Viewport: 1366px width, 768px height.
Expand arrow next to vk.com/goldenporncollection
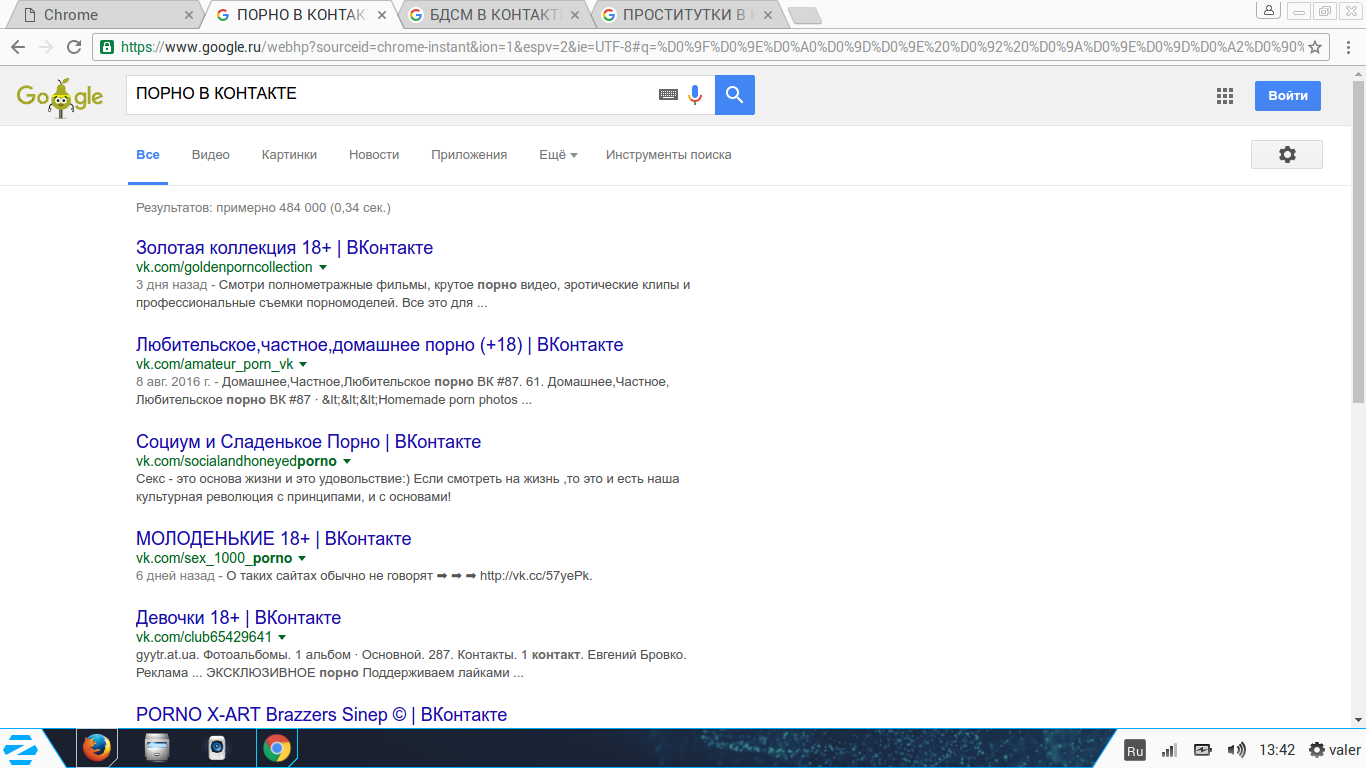[x=323, y=268]
